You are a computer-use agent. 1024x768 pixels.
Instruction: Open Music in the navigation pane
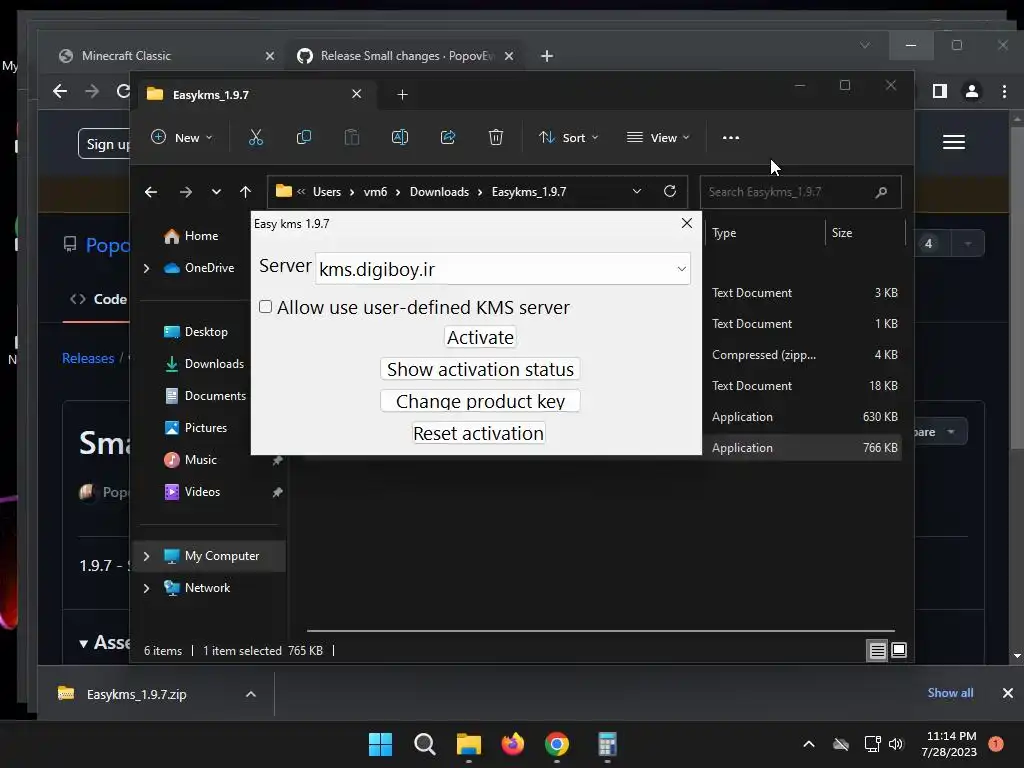click(190, 460)
